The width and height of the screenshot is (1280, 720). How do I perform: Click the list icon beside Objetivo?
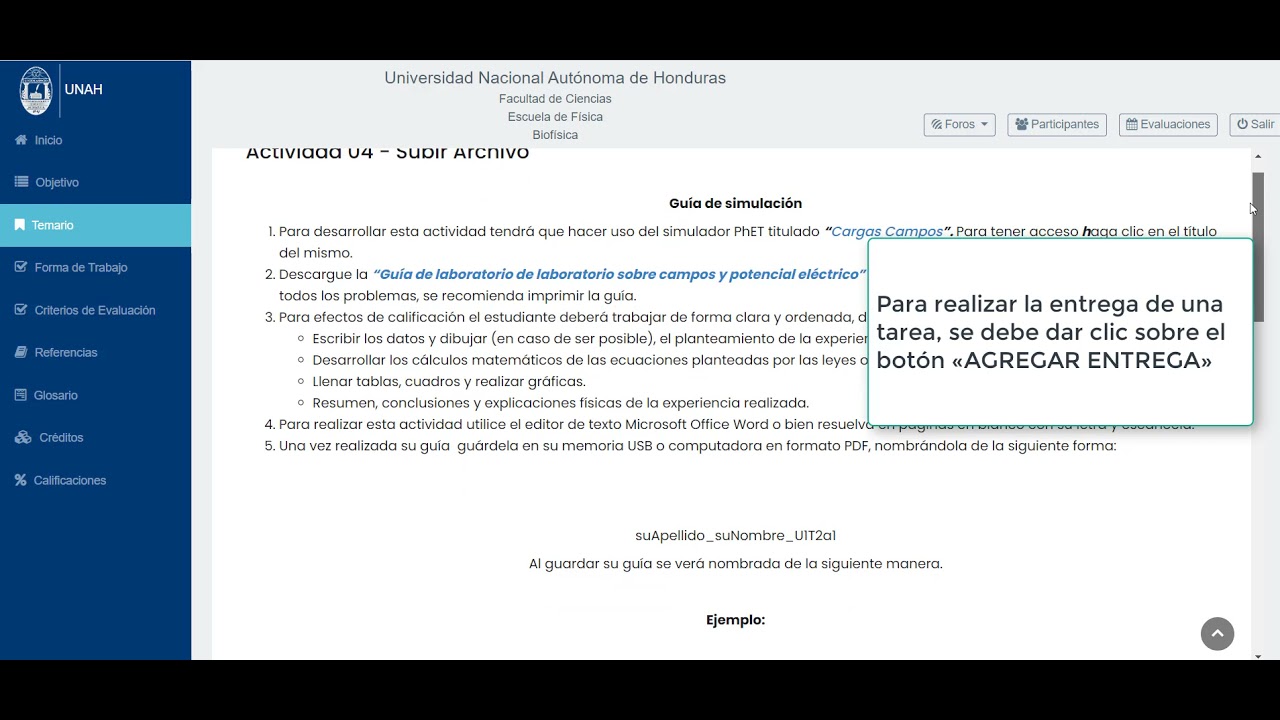point(21,182)
